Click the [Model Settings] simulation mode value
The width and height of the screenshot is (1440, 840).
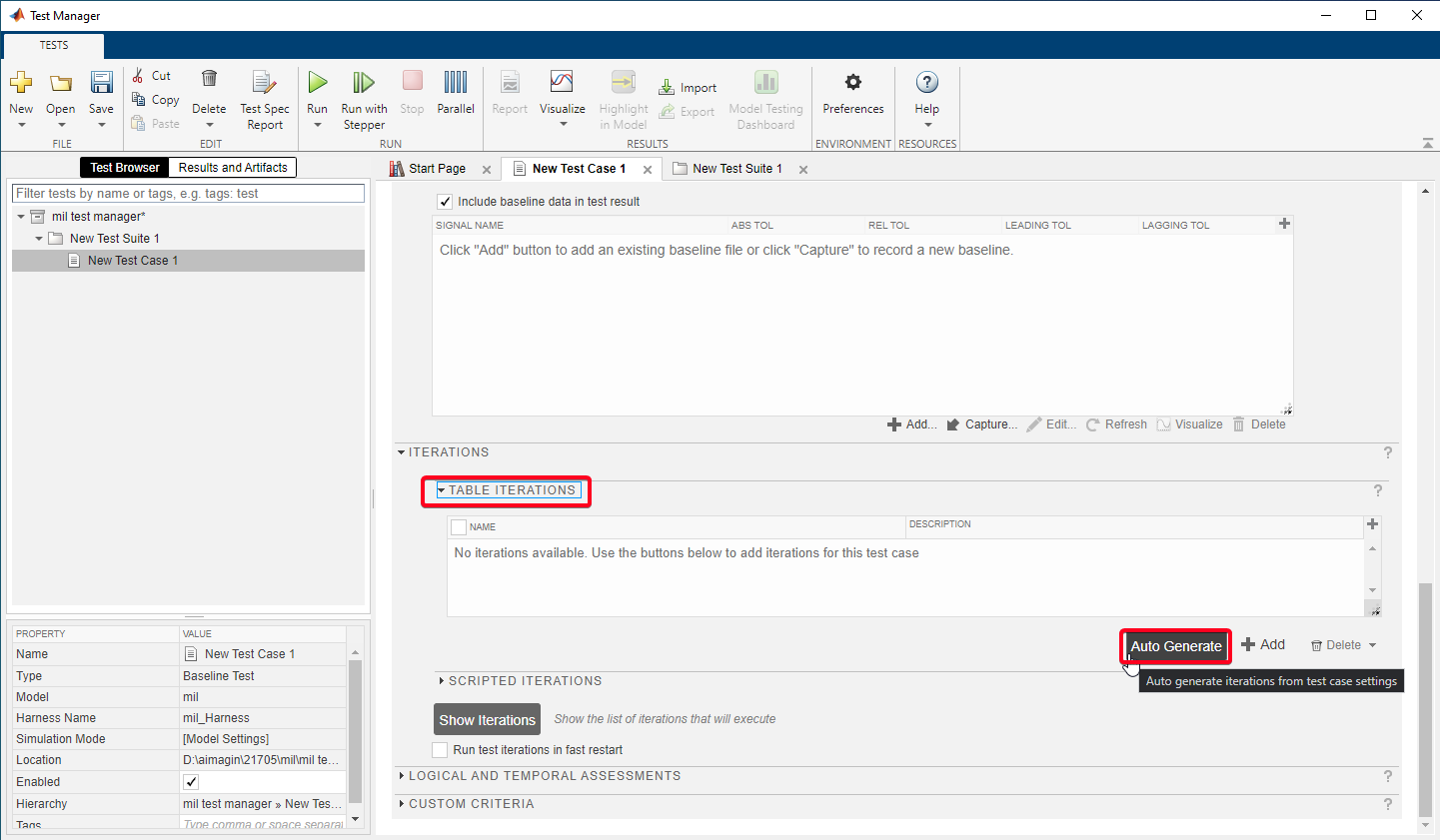263,739
